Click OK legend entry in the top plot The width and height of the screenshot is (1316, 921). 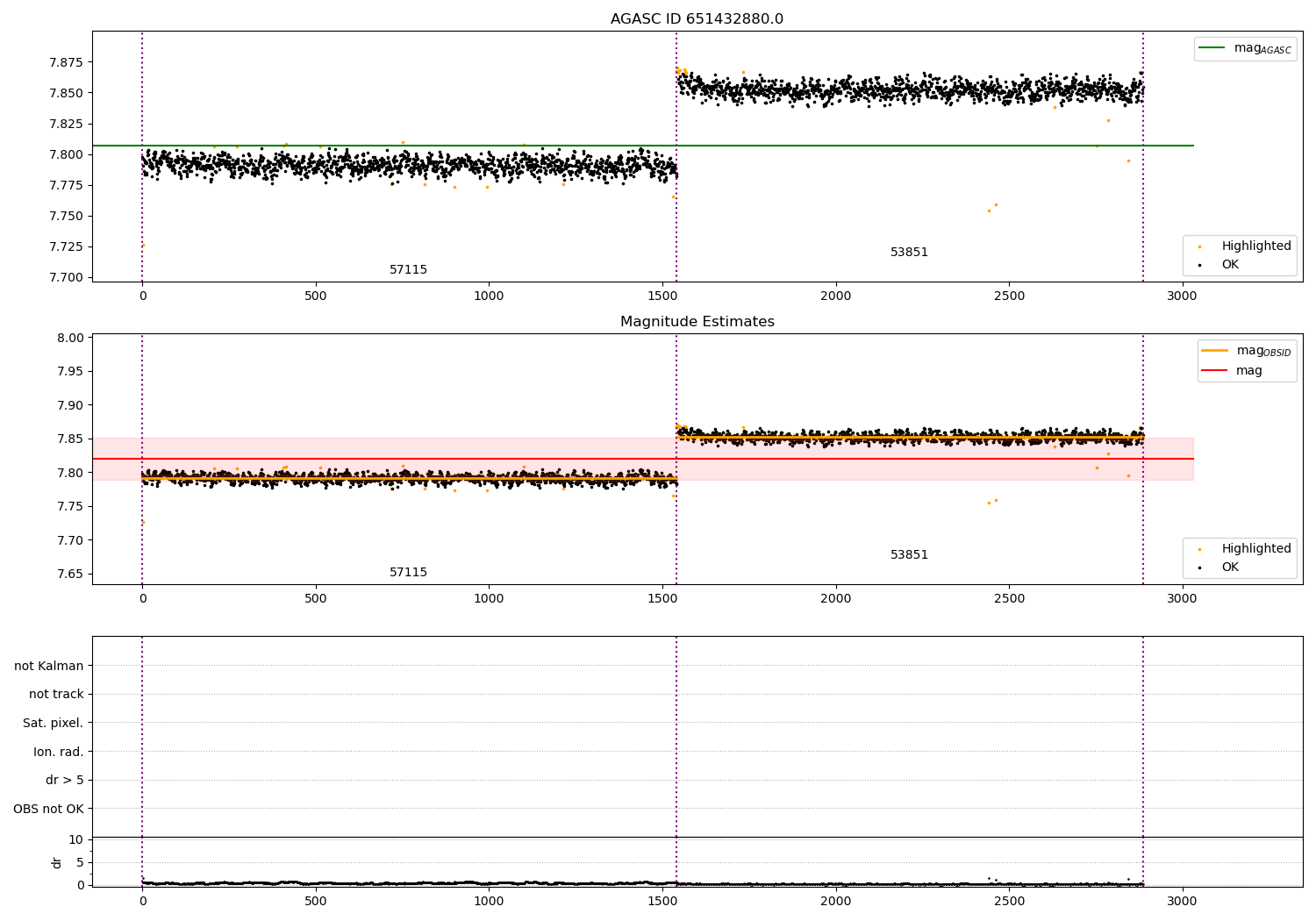click(x=1230, y=264)
